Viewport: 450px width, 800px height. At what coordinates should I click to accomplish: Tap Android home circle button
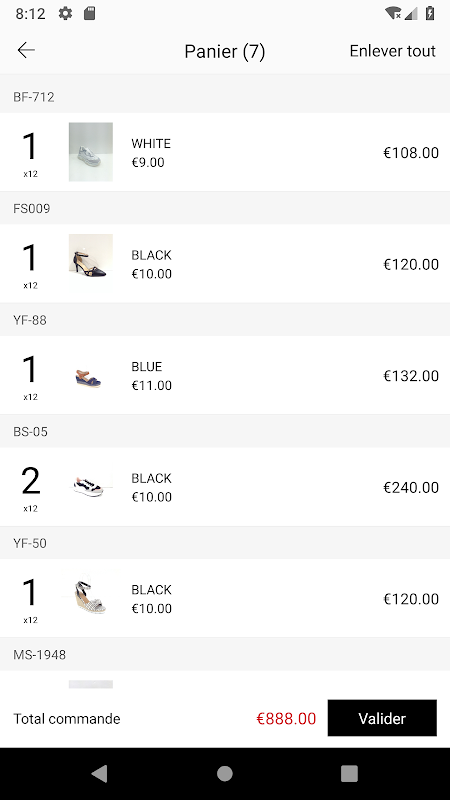[224, 773]
